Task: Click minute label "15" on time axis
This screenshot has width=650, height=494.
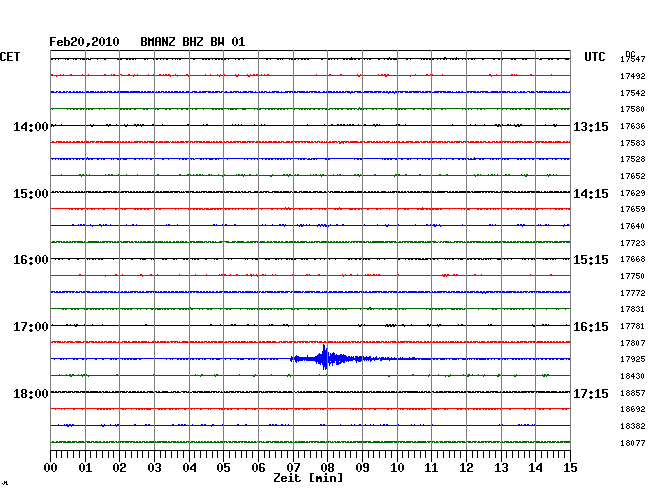Action: click(x=570, y=468)
